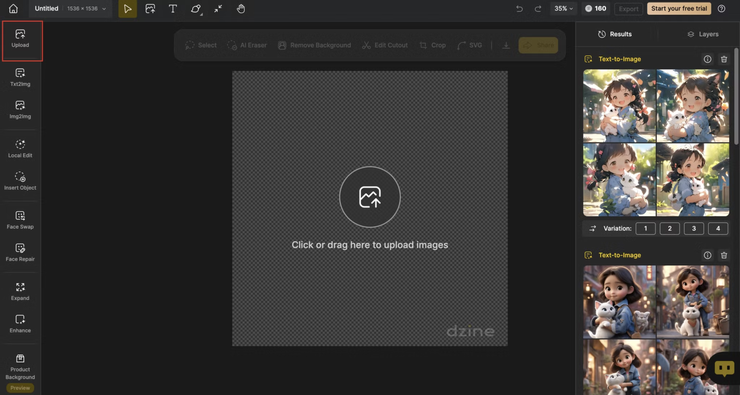Screen dimensions: 740x395
Task: Select the Text tool in top toolbar
Action: [173, 8]
